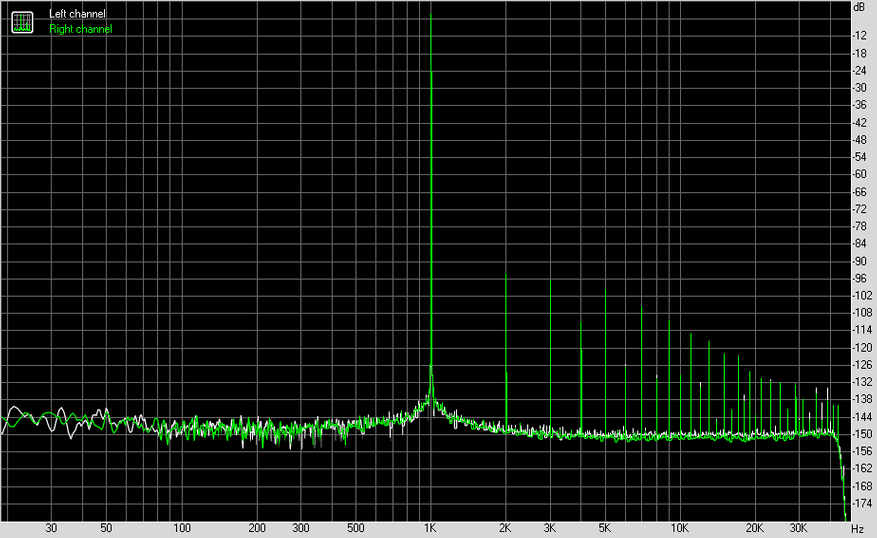
Task: Click the '1K' frequency axis label
Action: (430, 528)
